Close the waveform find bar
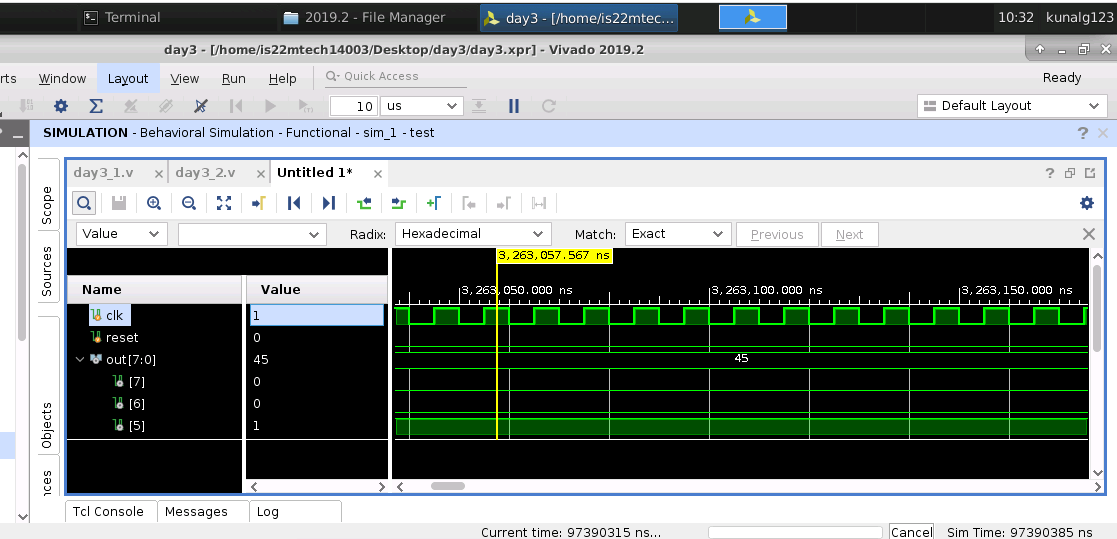Screen dimensions: 1117x539 click(1089, 234)
